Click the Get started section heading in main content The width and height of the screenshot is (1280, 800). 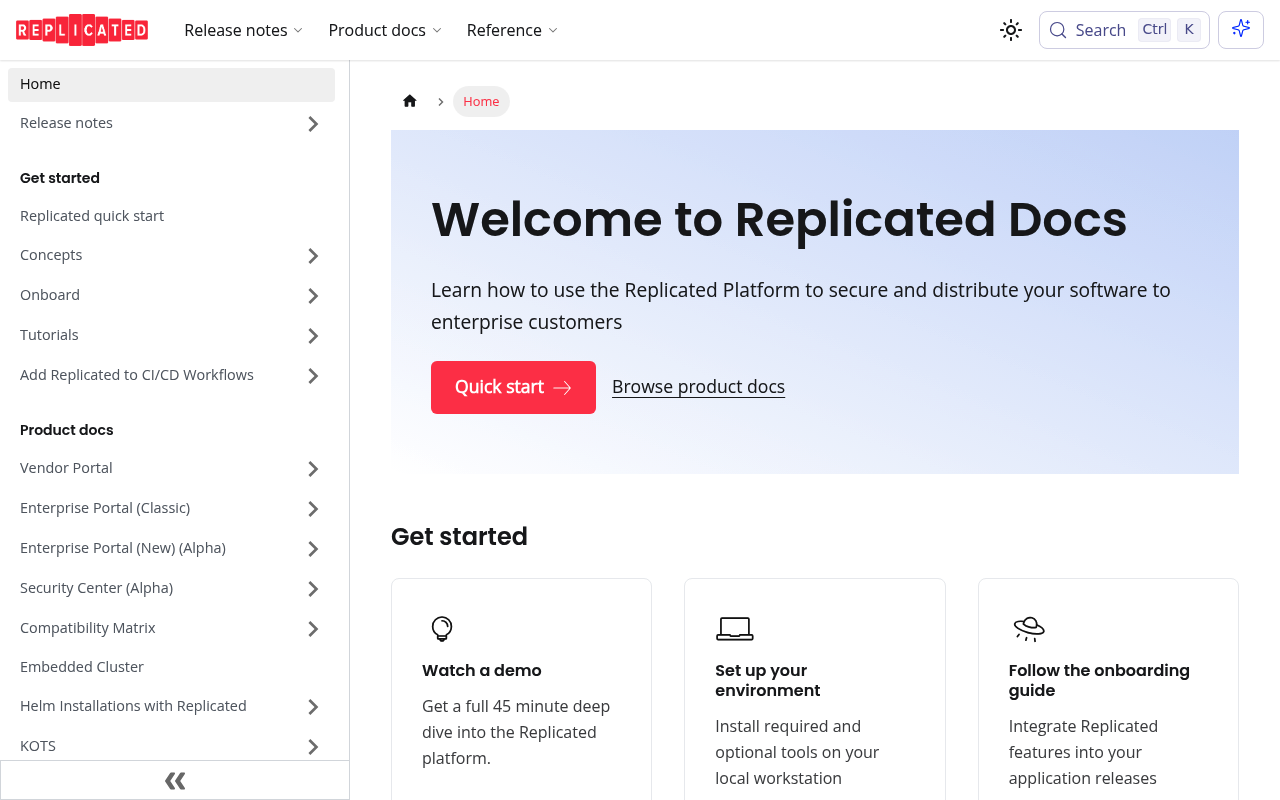click(459, 536)
